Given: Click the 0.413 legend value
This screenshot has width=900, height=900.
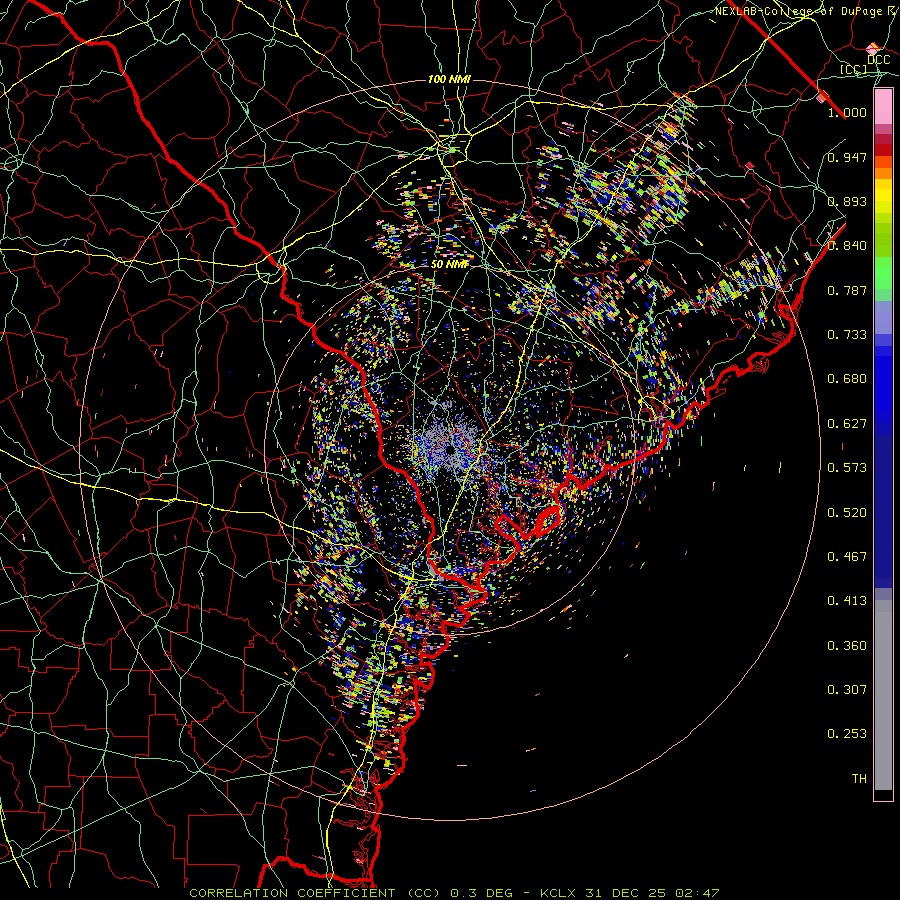Looking at the screenshot, I should click(x=847, y=601).
